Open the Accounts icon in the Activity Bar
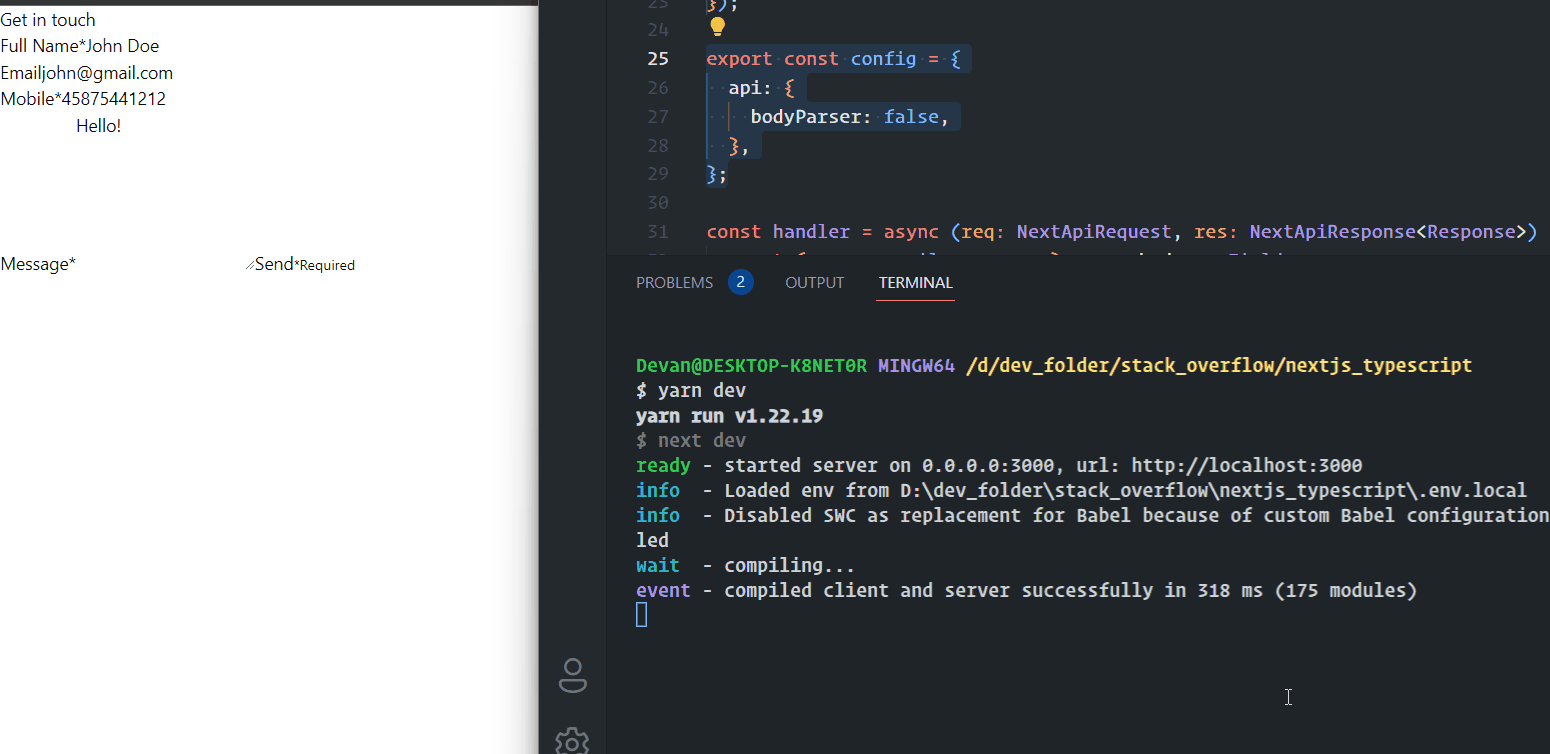 tap(572, 676)
